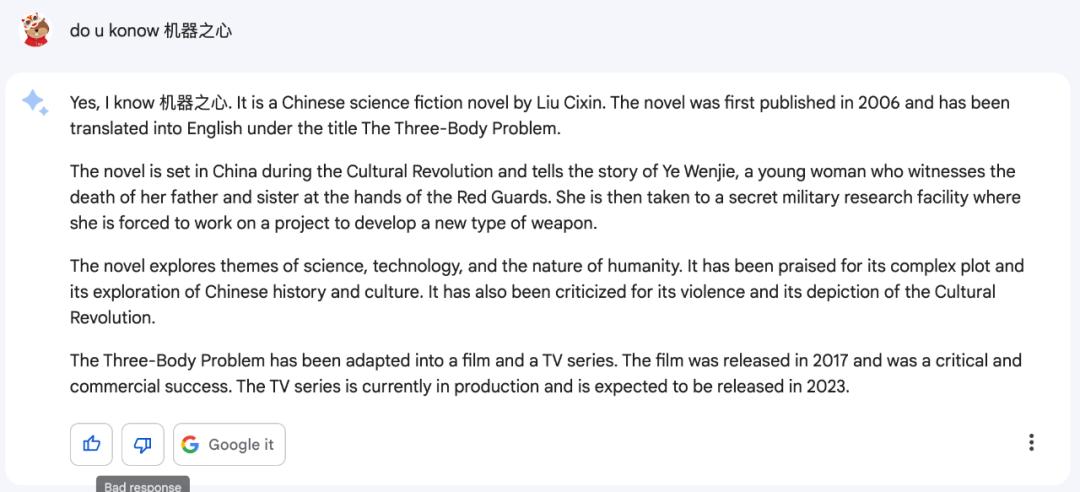Viewport: 1080px width, 492px height.
Task: Click the thumbs down bad response icon
Action: (142, 444)
